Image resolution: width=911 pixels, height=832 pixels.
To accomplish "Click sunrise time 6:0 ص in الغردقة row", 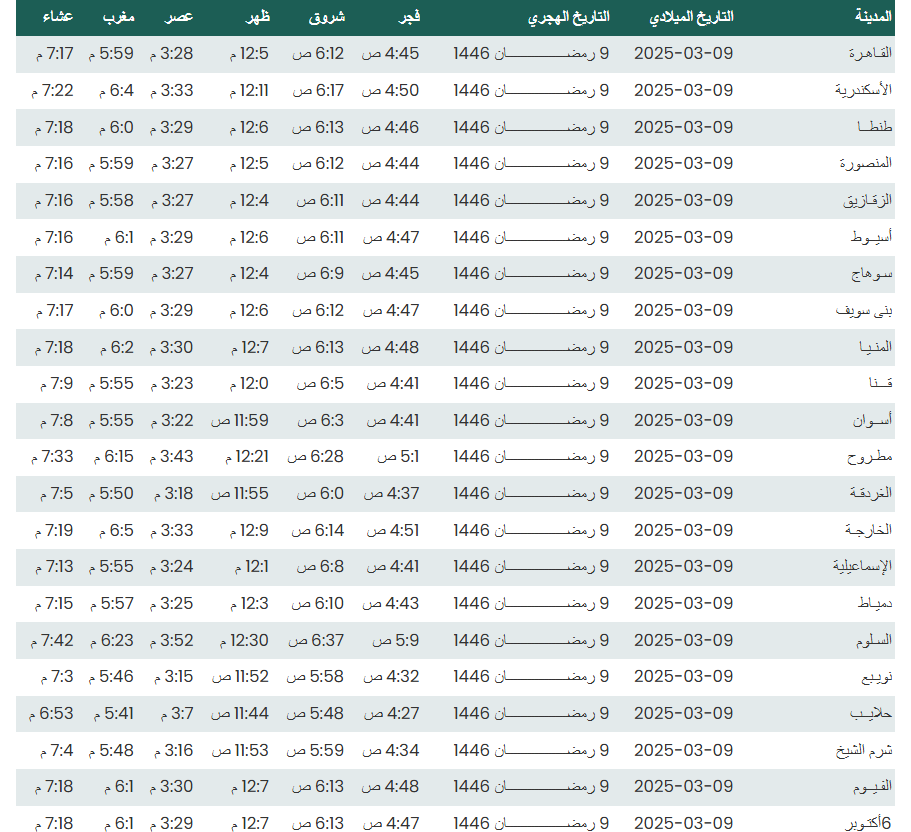I will tap(320, 493).
